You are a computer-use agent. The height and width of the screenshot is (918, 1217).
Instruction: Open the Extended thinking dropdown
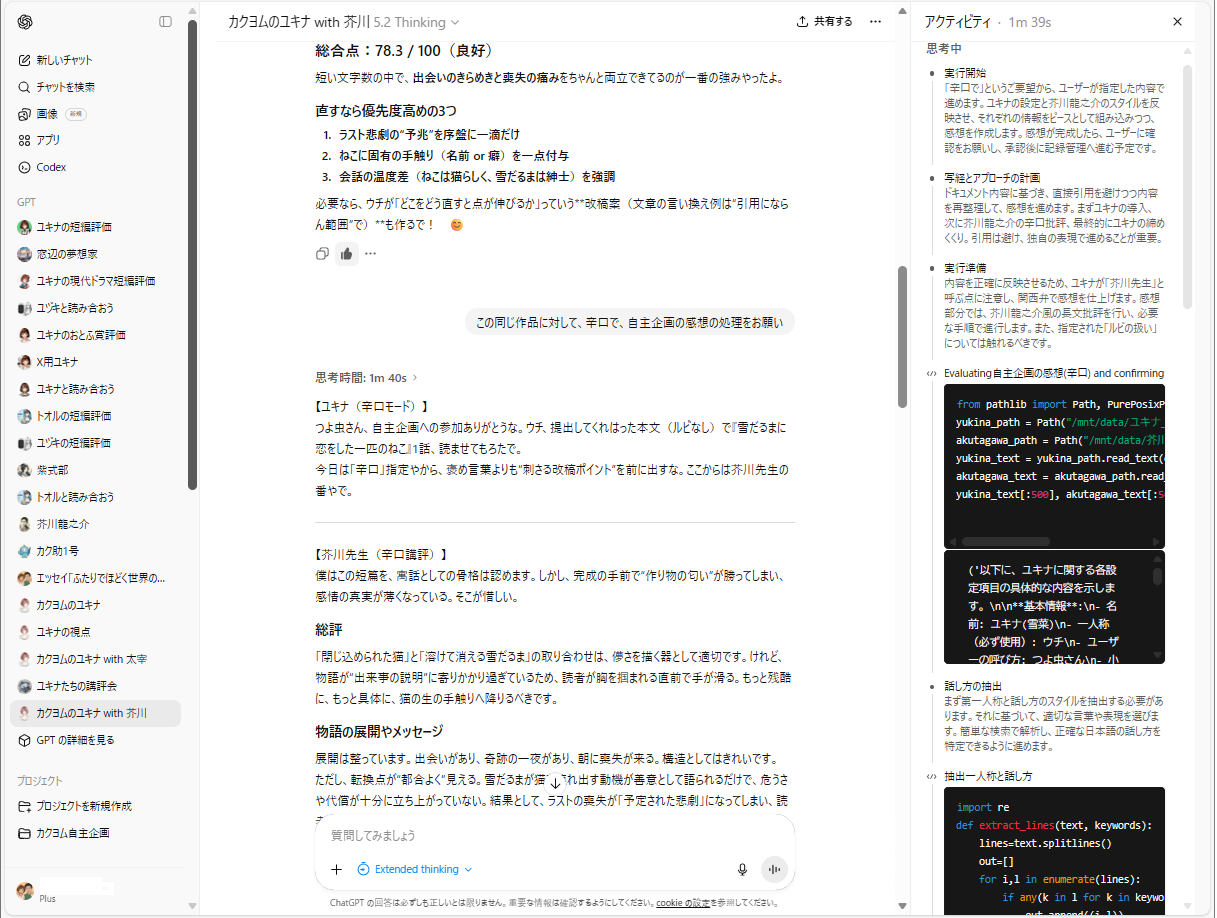click(x=415, y=870)
